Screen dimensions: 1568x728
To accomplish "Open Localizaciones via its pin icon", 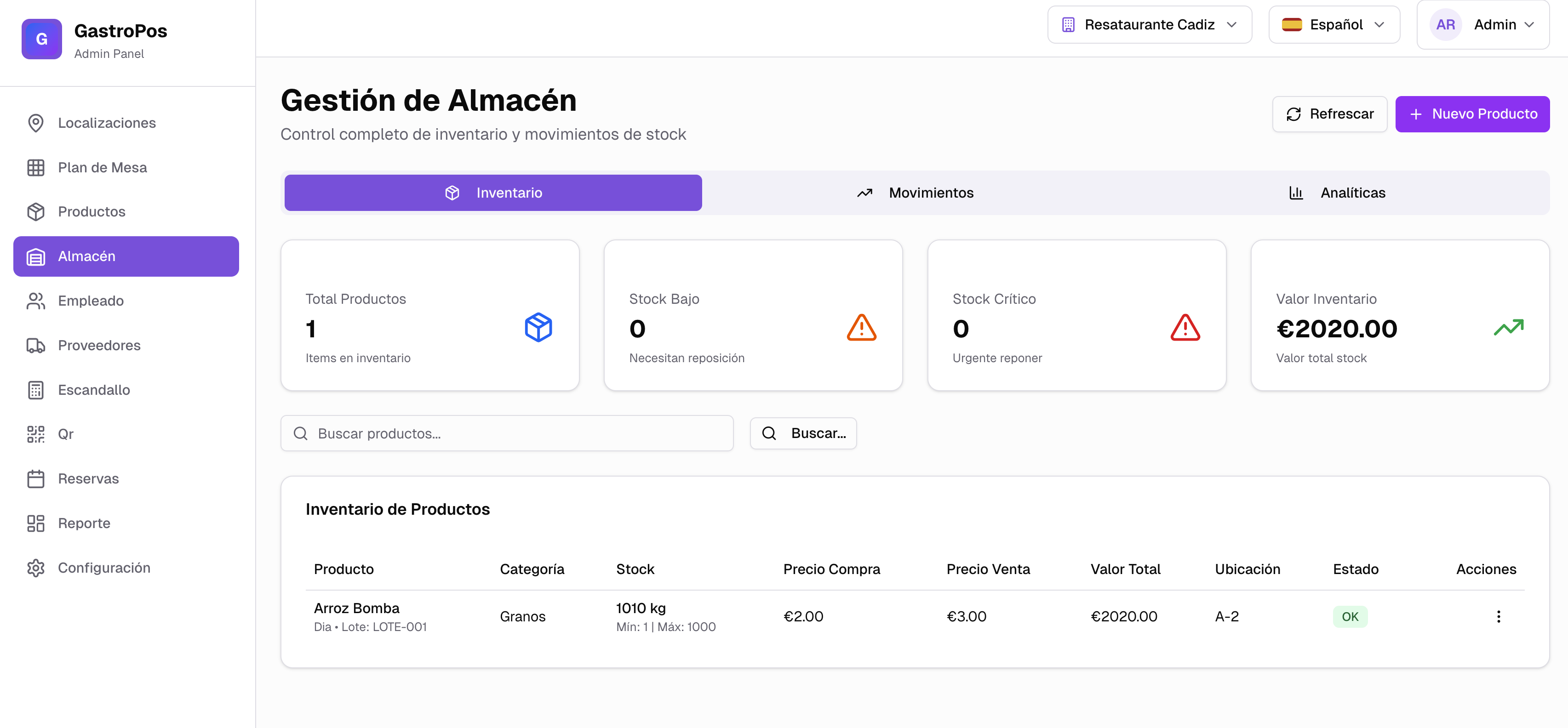I will (35, 123).
